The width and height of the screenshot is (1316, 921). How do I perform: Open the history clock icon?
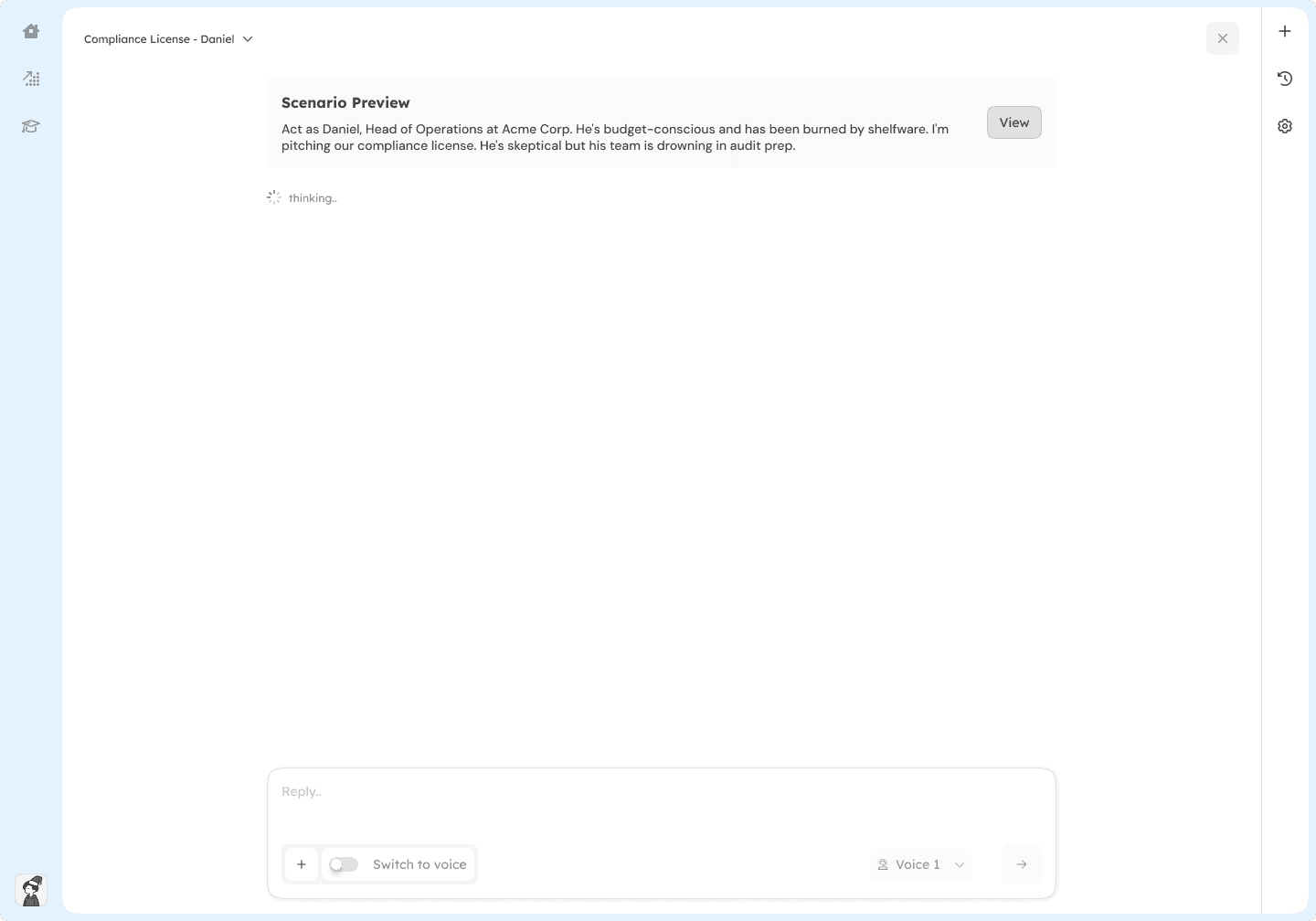pyautogui.click(x=1285, y=79)
